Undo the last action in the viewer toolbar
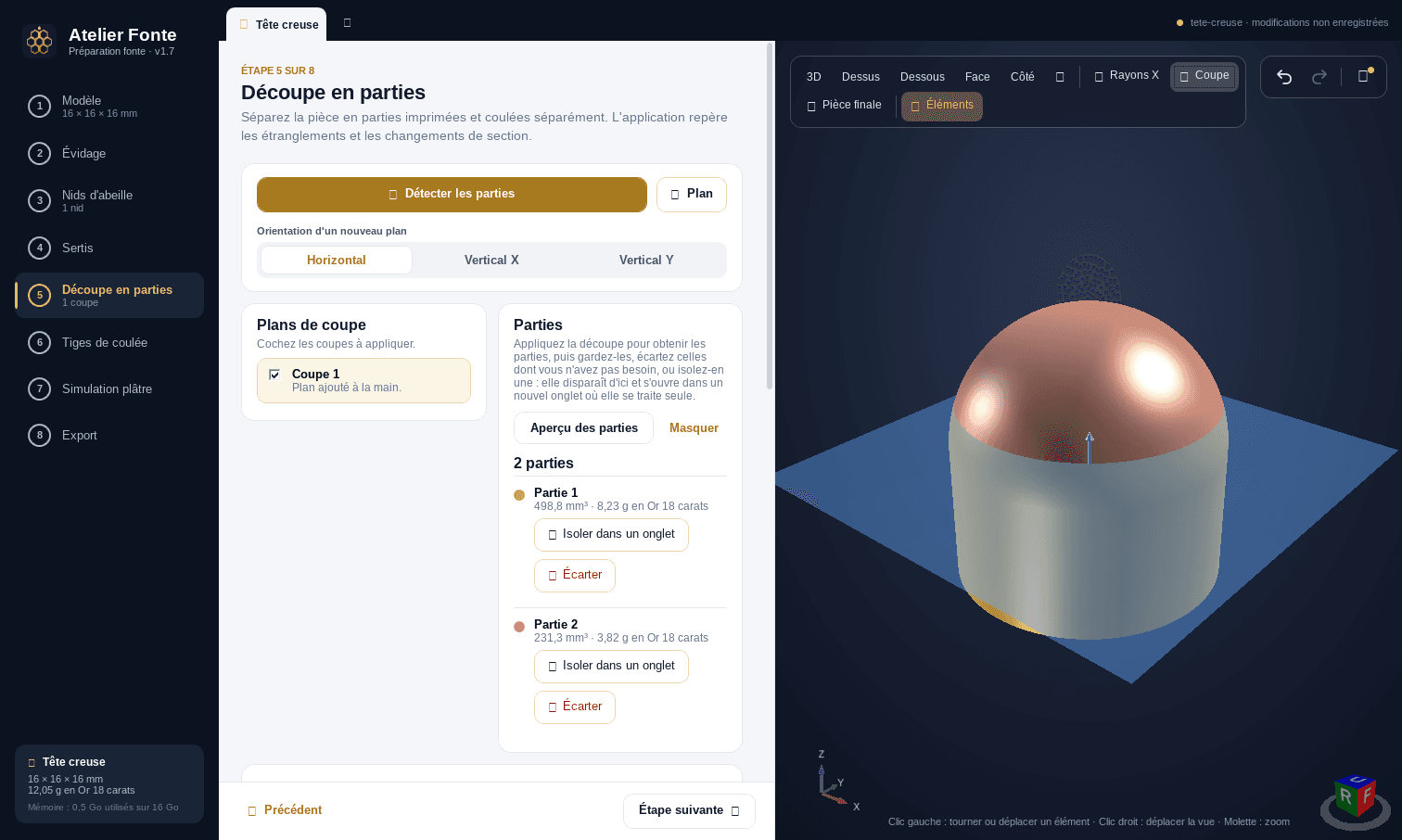This screenshot has height=840, width=1402. [x=1284, y=77]
